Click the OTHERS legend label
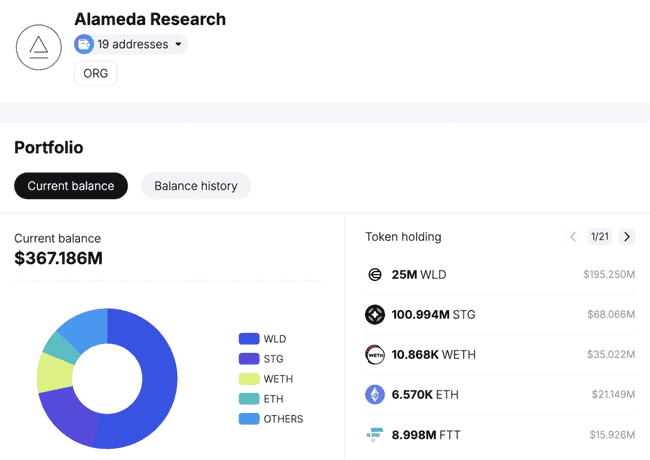Viewport: 650px width, 460px height. (x=283, y=419)
